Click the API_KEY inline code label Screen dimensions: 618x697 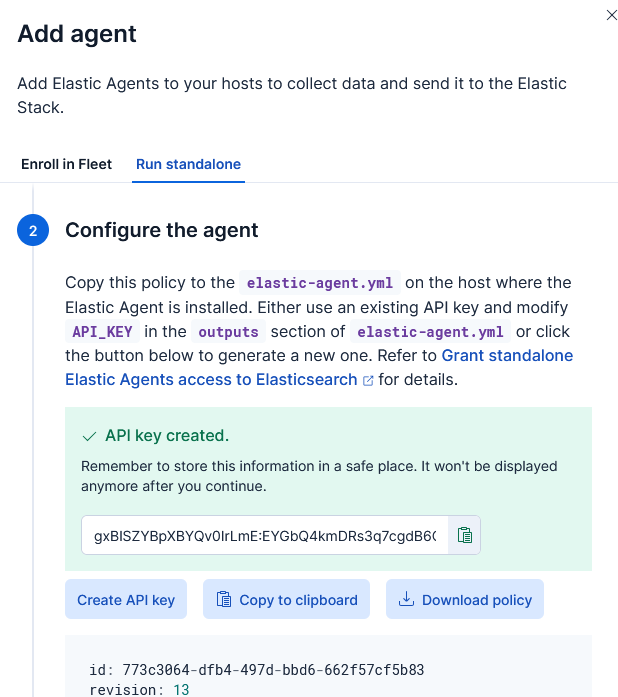pyautogui.click(x=101, y=332)
